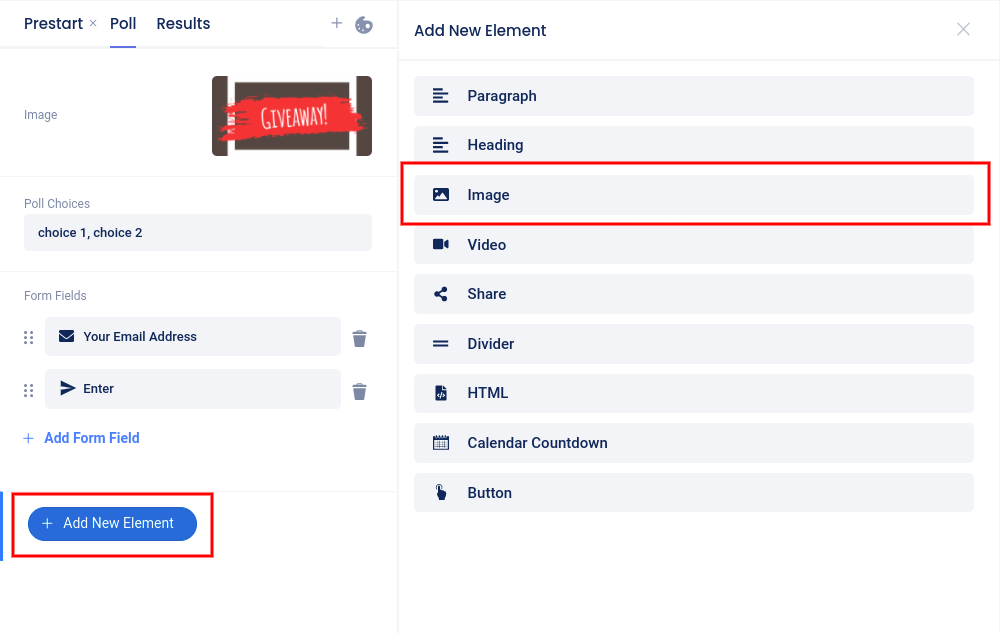This screenshot has width=1000, height=633.
Task: Select the Poll tab
Action: [123, 24]
